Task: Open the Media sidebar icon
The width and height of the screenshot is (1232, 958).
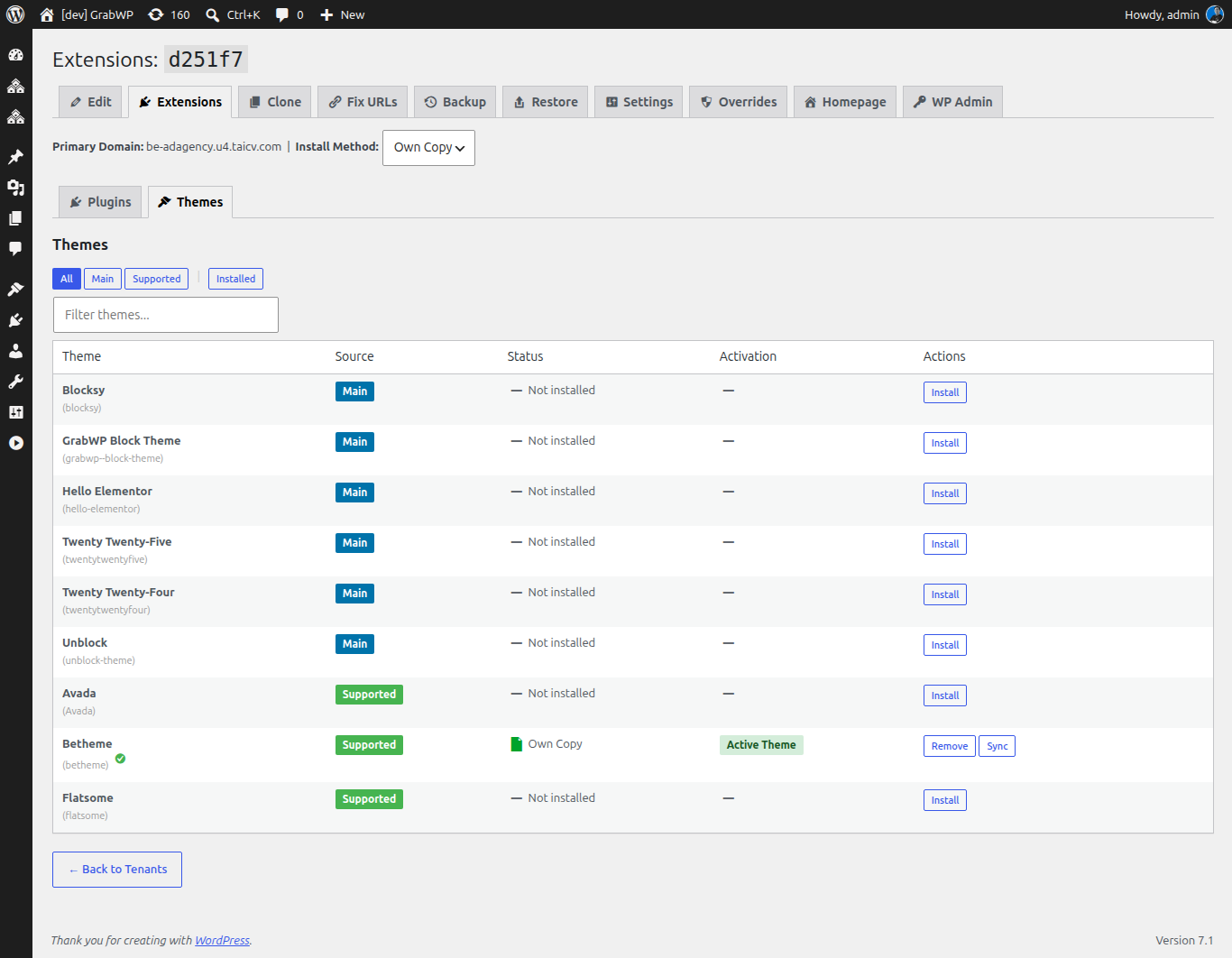Action: (15, 188)
